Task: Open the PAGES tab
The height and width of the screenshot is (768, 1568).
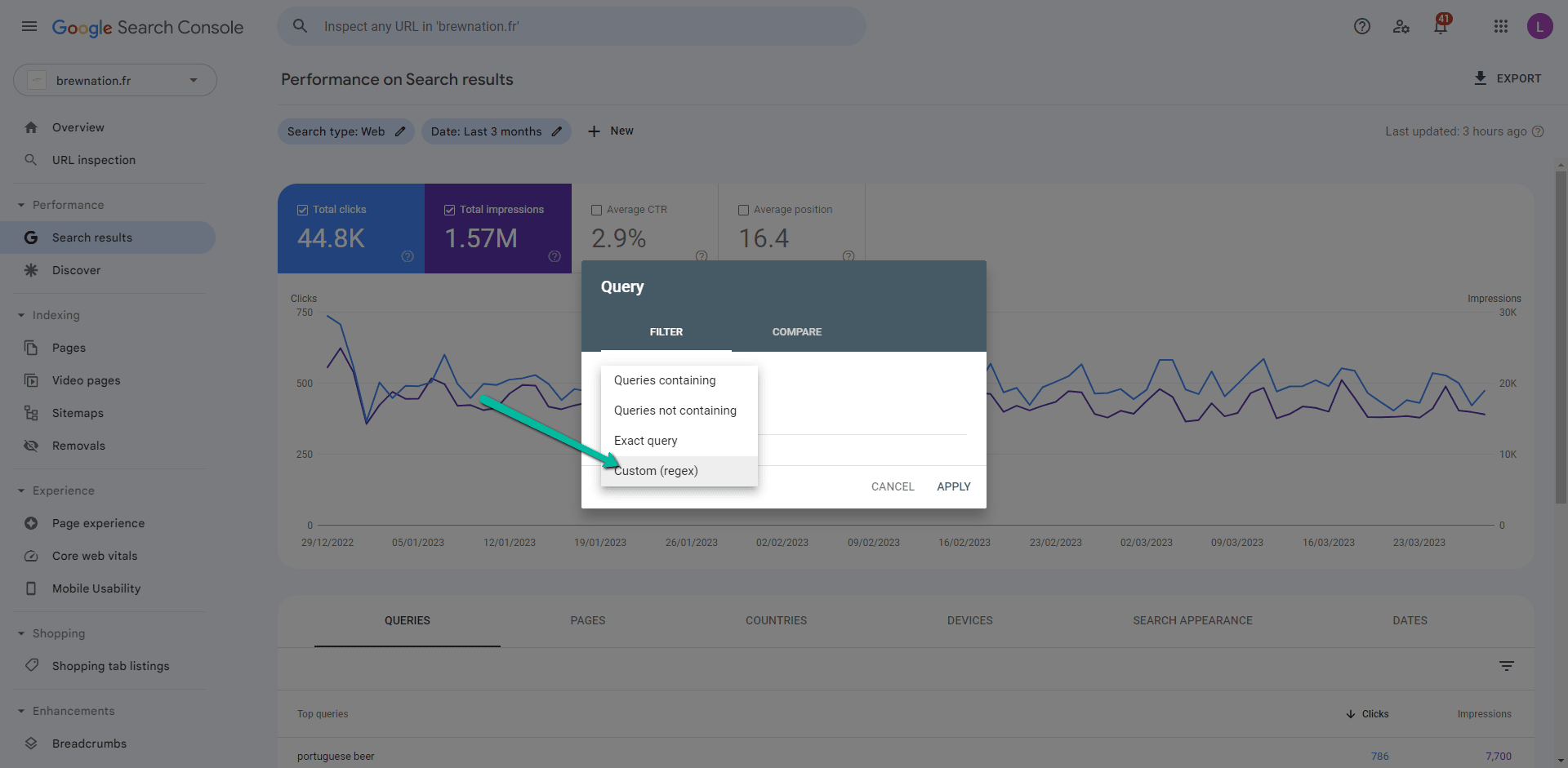Action: [588, 620]
